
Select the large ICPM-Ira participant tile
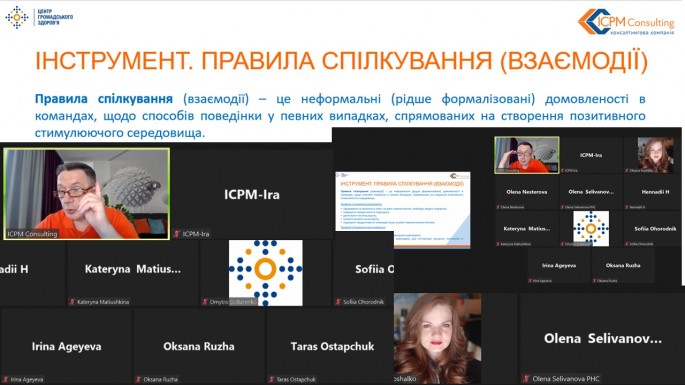click(x=252, y=194)
